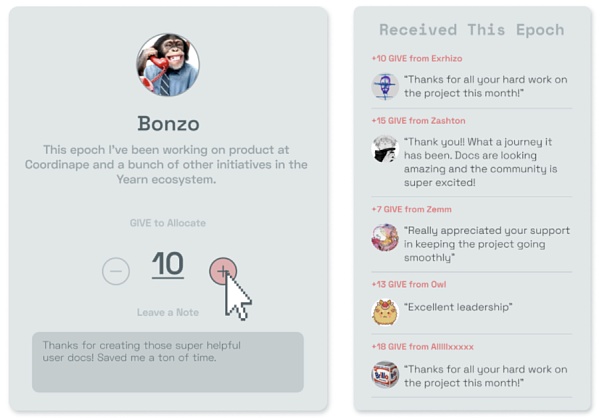The image size is (600, 420).
Task: Click Bonzo's epoch description text
Action: coord(168,164)
